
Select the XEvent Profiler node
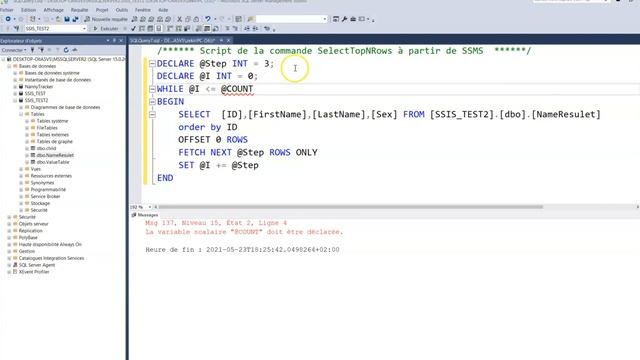click(x=34, y=272)
